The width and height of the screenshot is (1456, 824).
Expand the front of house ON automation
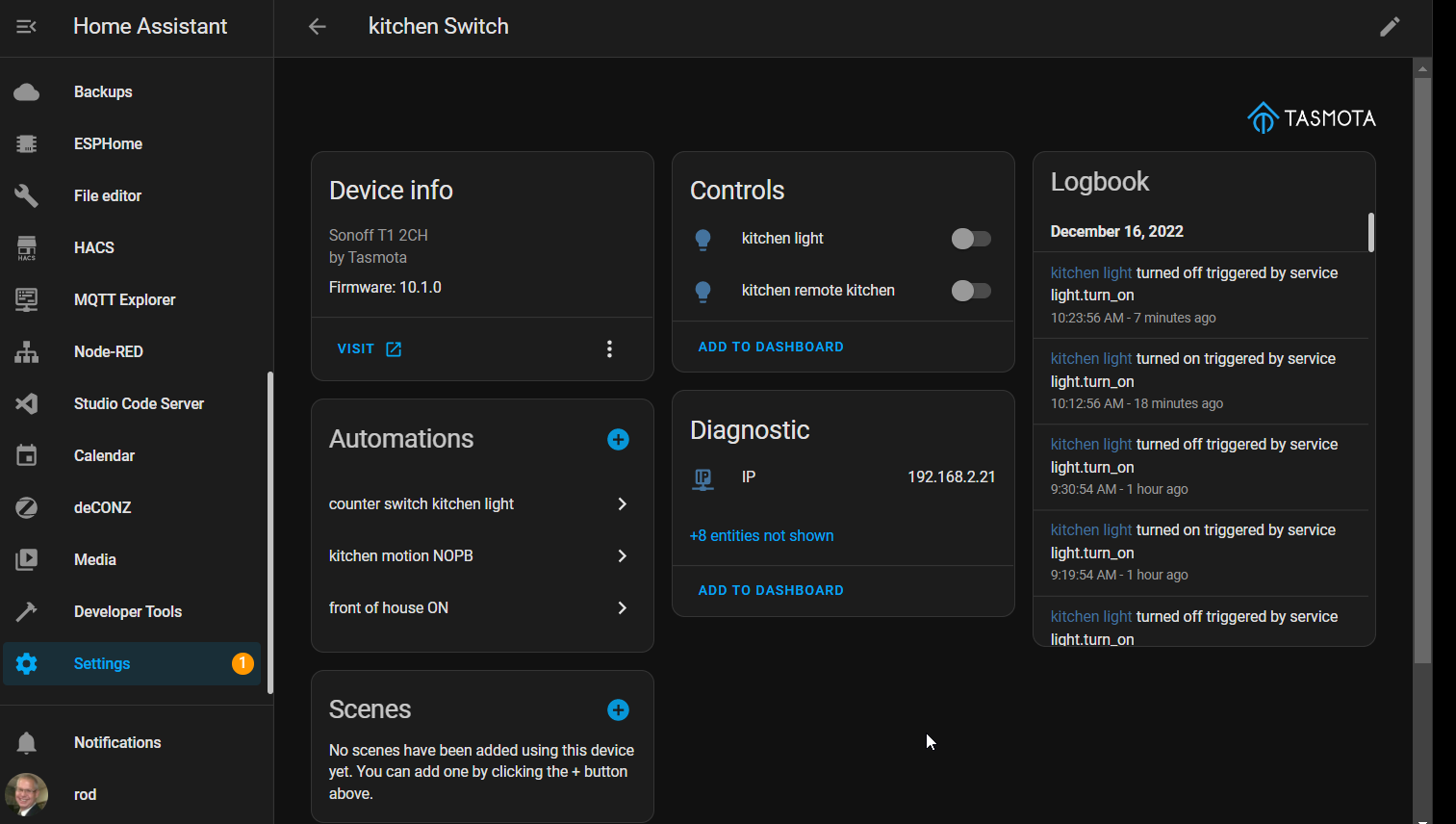pos(623,607)
